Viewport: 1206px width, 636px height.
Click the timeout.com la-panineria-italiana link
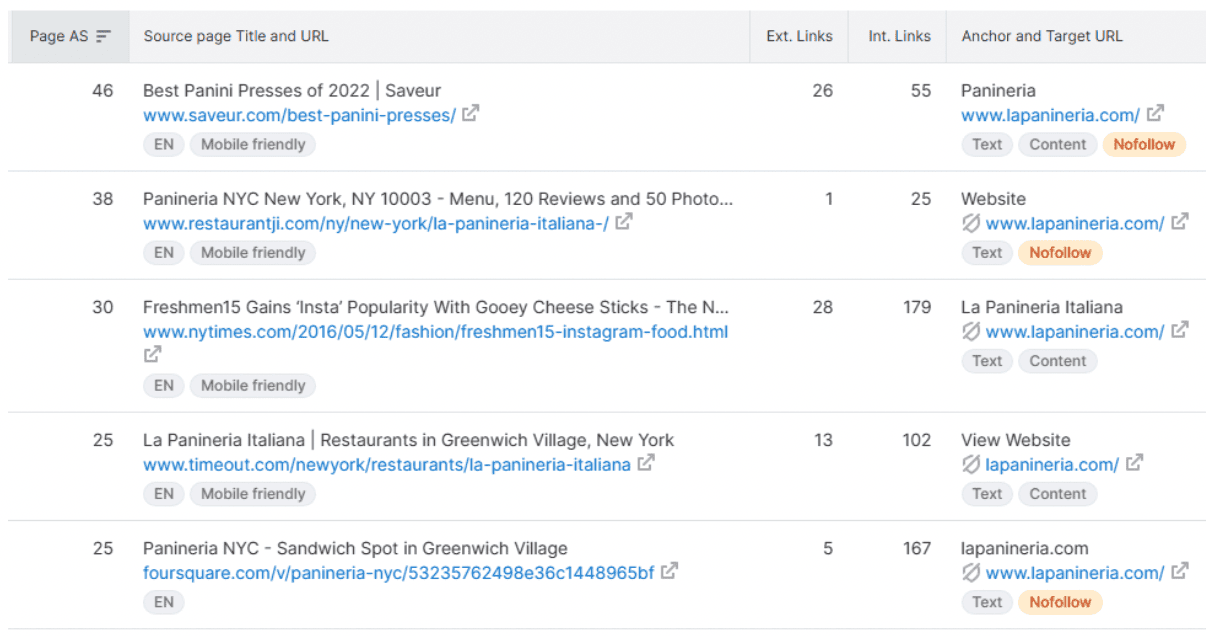pyautogui.click(x=387, y=464)
